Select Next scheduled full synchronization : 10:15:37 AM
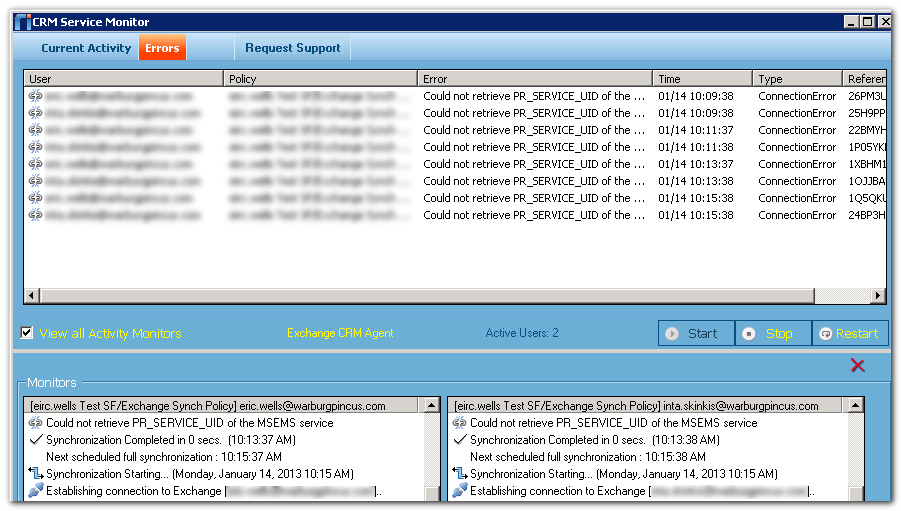Screen dimensions: 901x511 (x=164, y=457)
